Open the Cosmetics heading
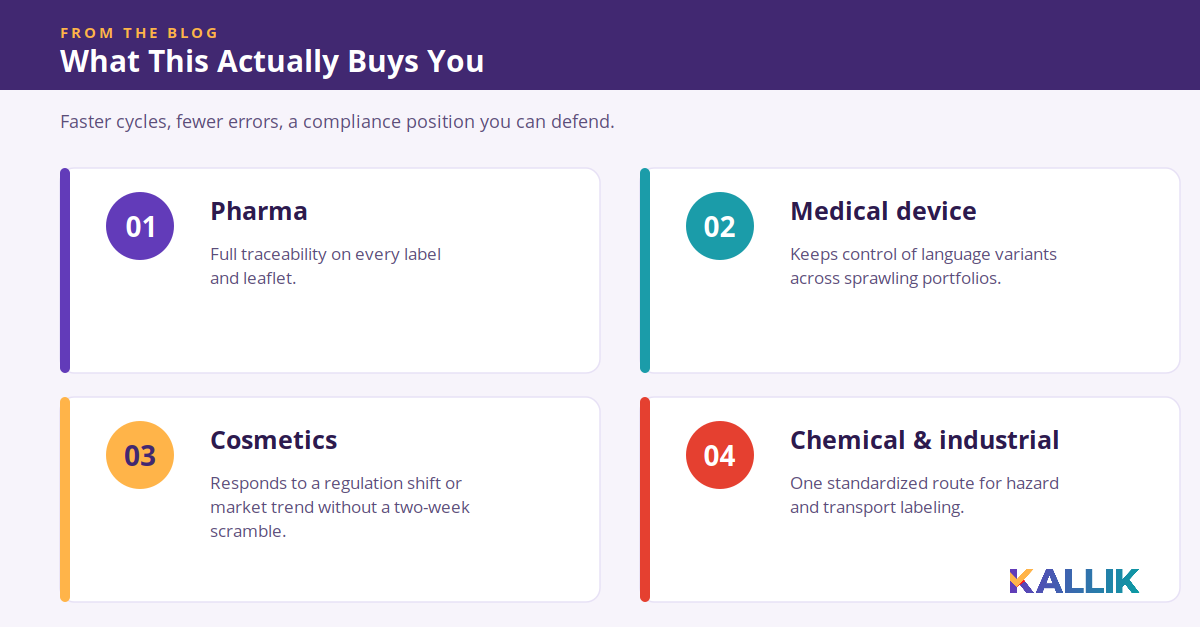 coord(274,440)
